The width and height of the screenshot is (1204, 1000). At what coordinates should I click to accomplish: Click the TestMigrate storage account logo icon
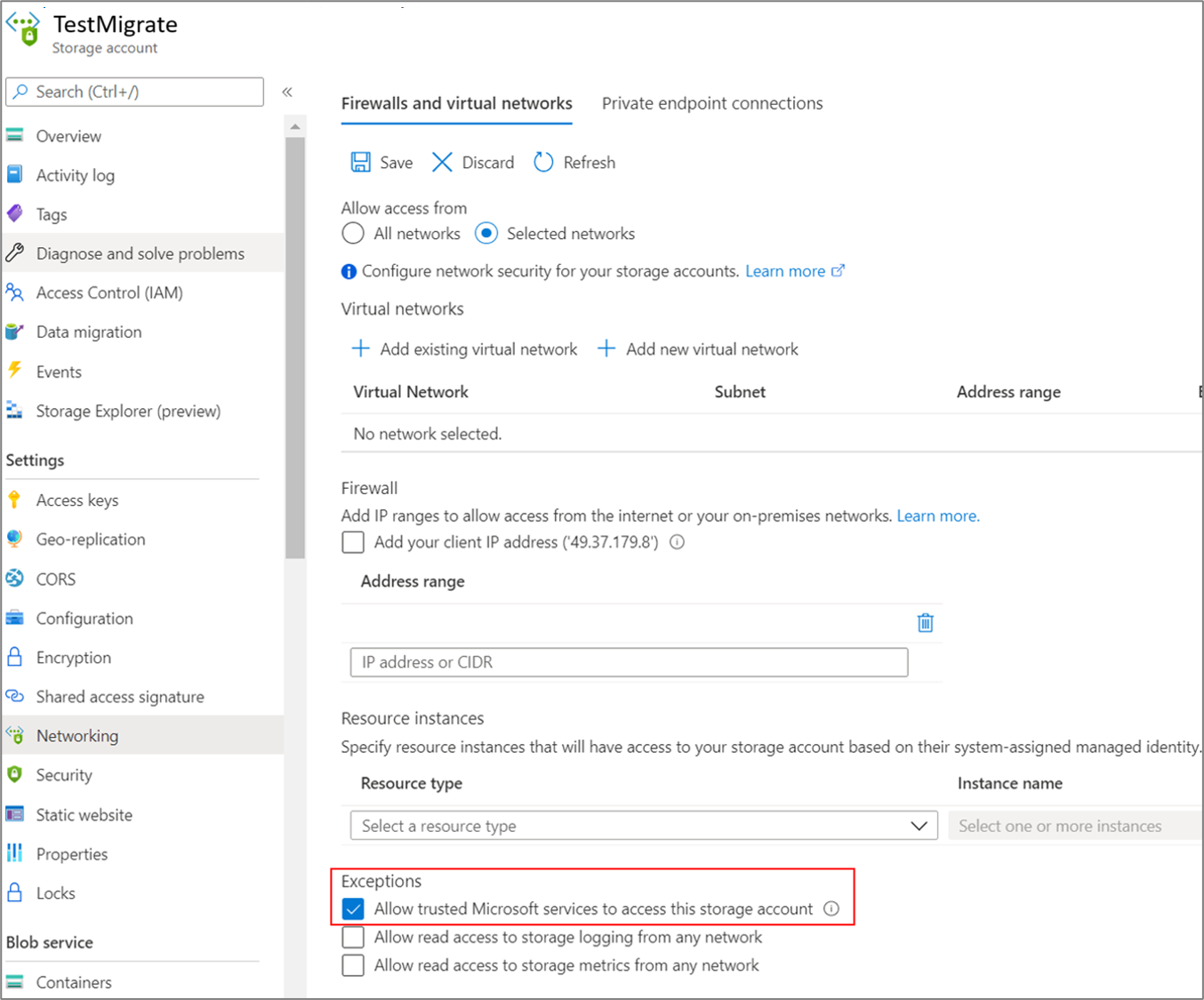(24, 28)
